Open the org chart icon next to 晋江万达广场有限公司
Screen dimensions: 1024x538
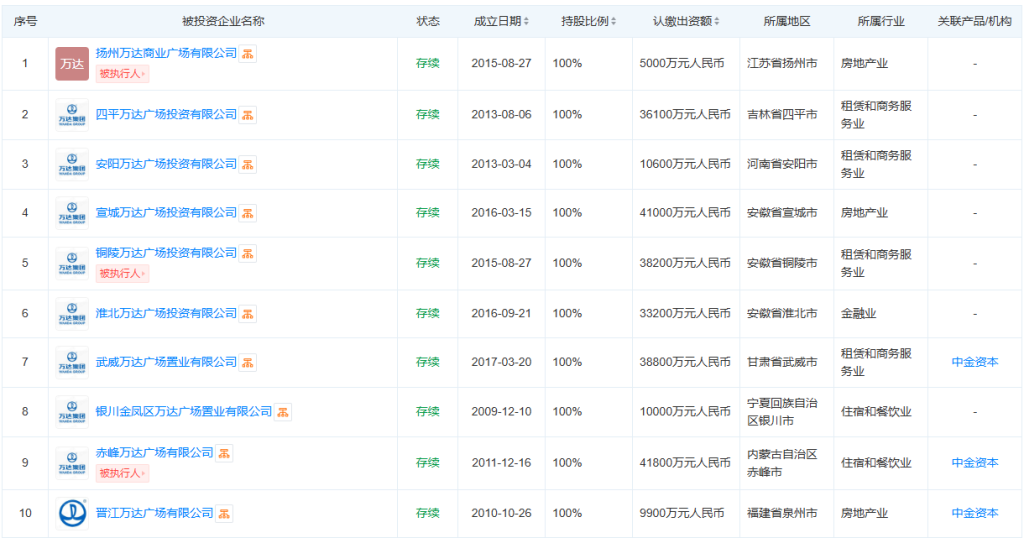tap(225, 514)
